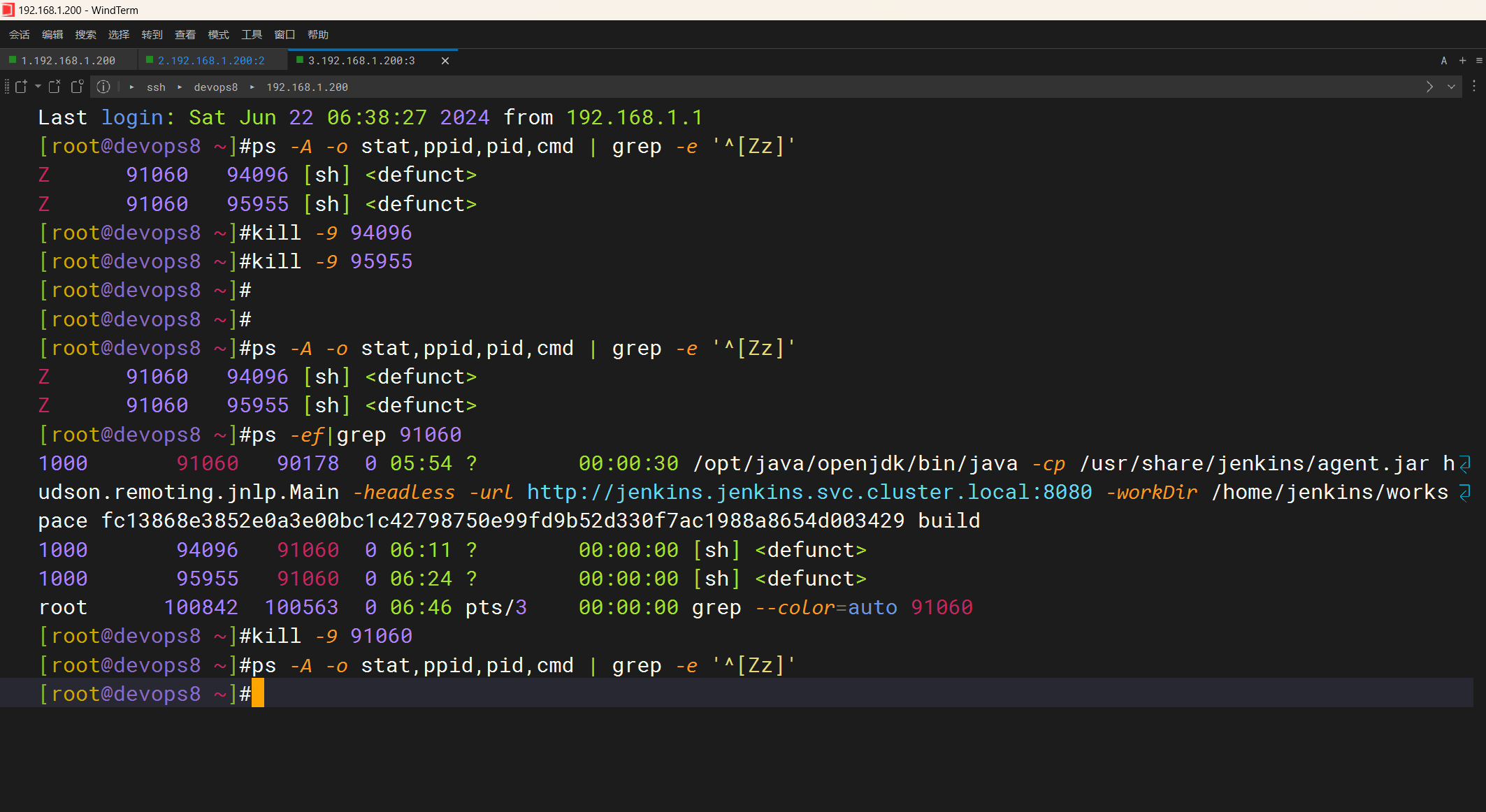Viewport: 1486px width, 812px height.
Task: Click the 'kill -9 94096' command text
Action: pyautogui.click(x=332, y=233)
